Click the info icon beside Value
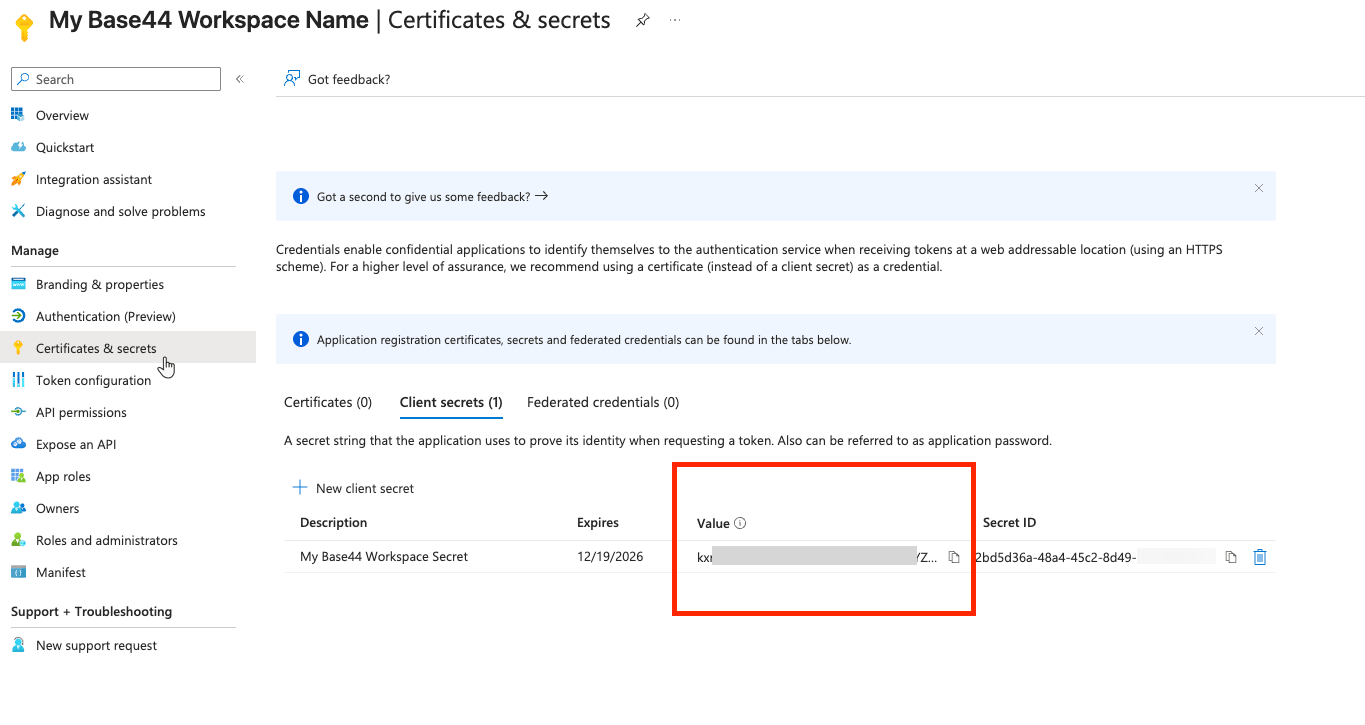The image size is (1365, 725). tap(741, 523)
